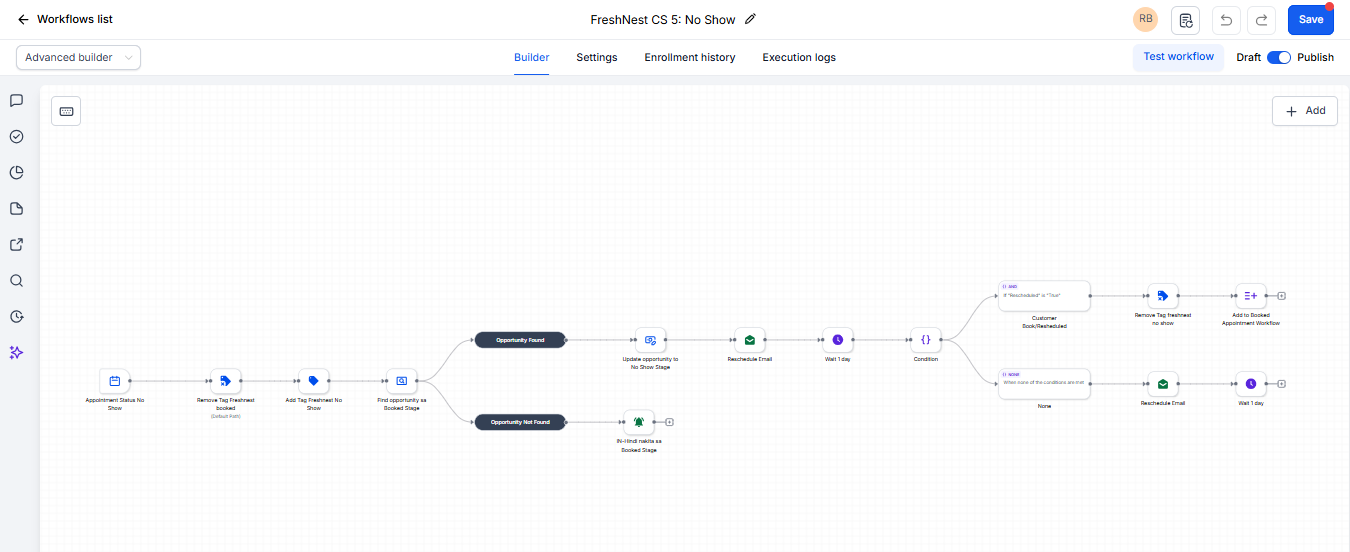Click the Publish label
1350x552 pixels.
click(1315, 58)
